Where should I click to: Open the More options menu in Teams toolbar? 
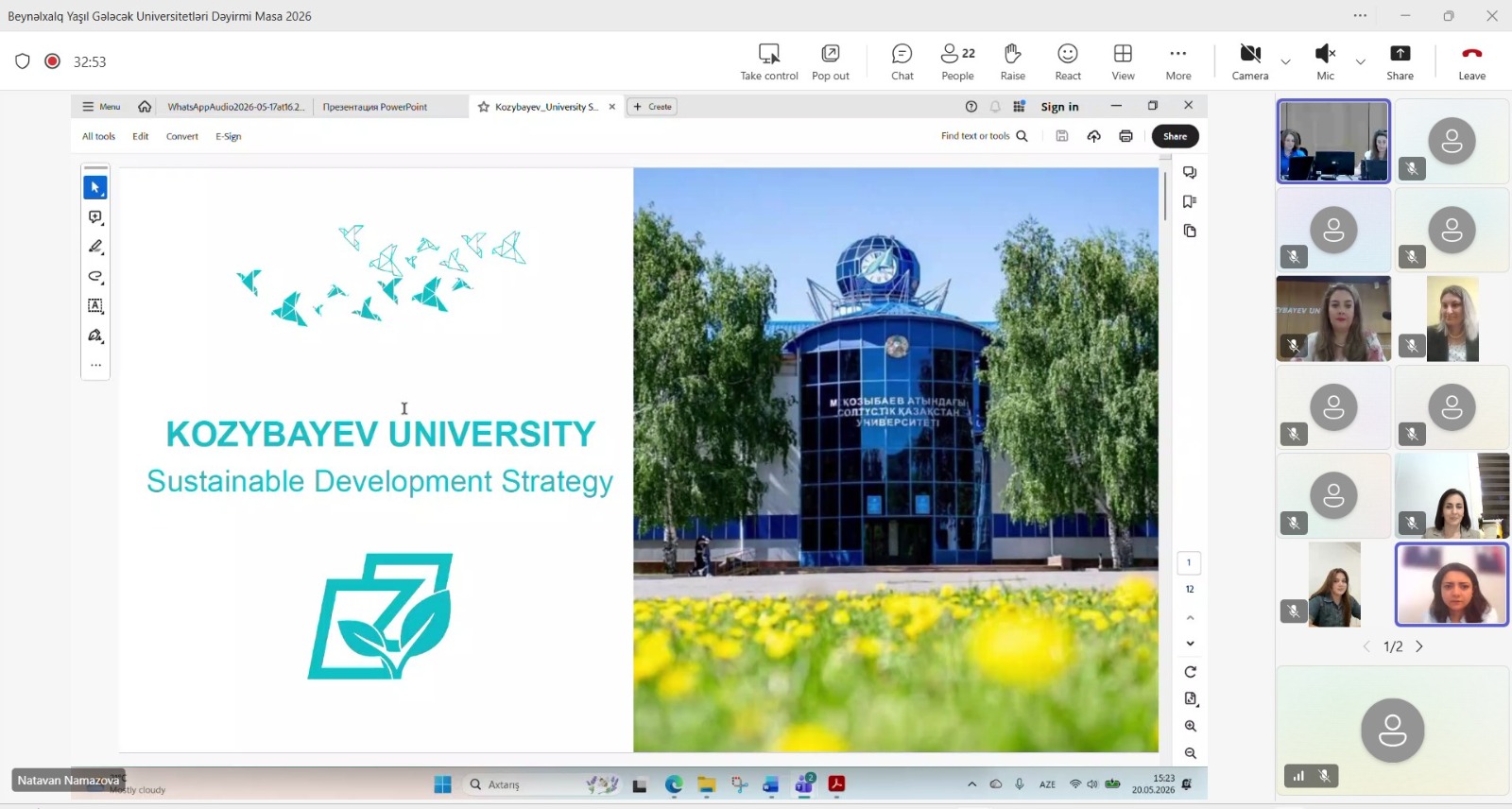tap(1178, 62)
